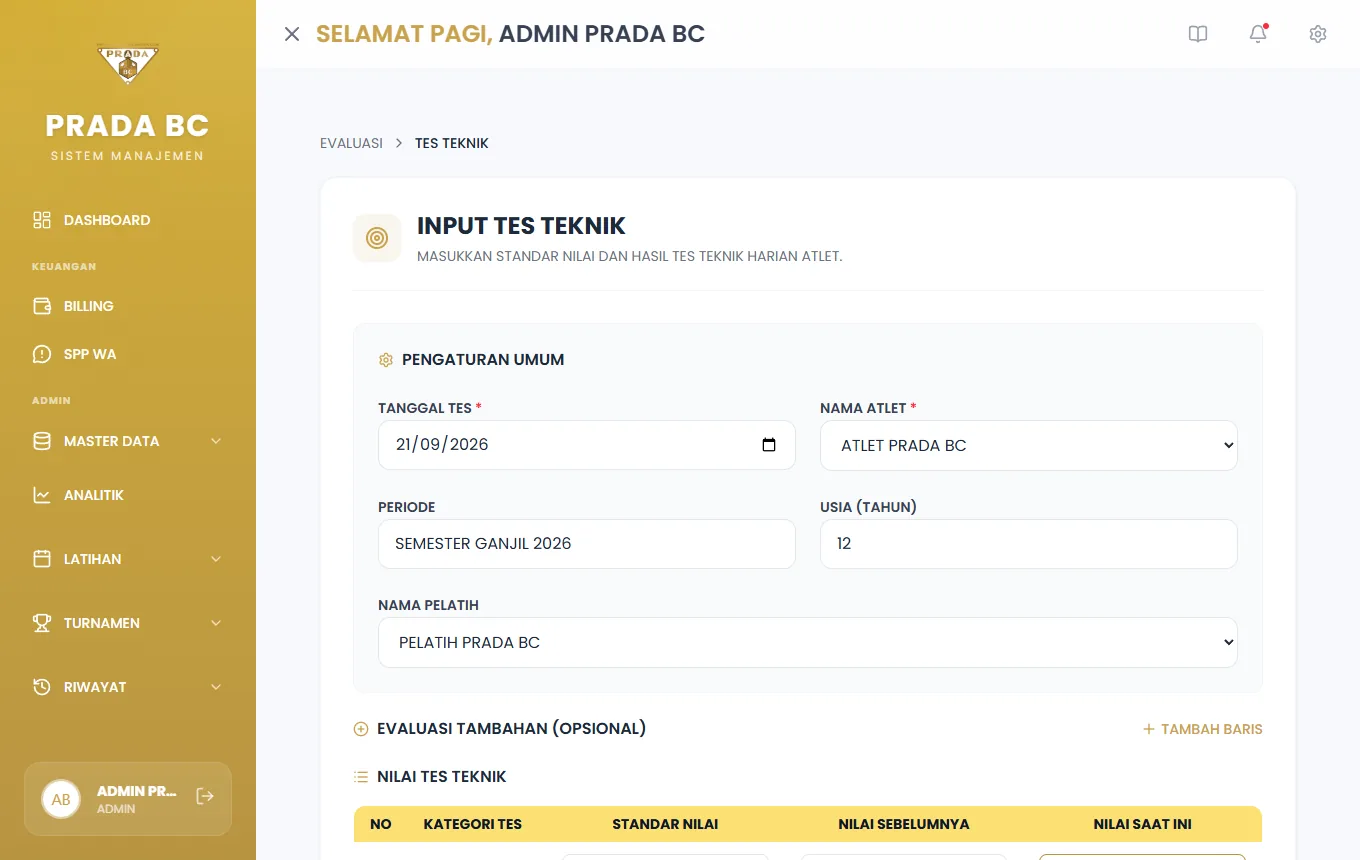Click the Kategori Tes column header
The height and width of the screenshot is (860, 1360).
click(473, 824)
